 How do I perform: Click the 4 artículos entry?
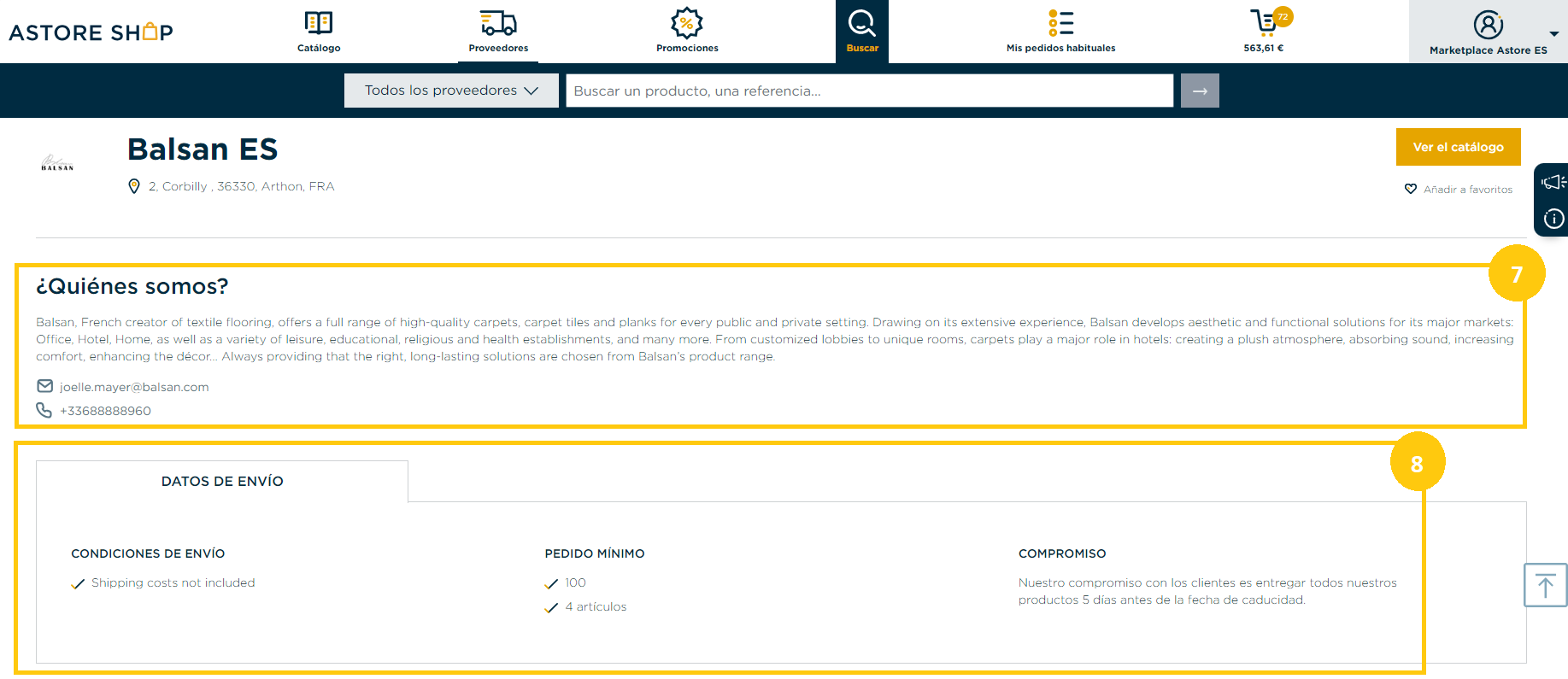tap(596, 606)
